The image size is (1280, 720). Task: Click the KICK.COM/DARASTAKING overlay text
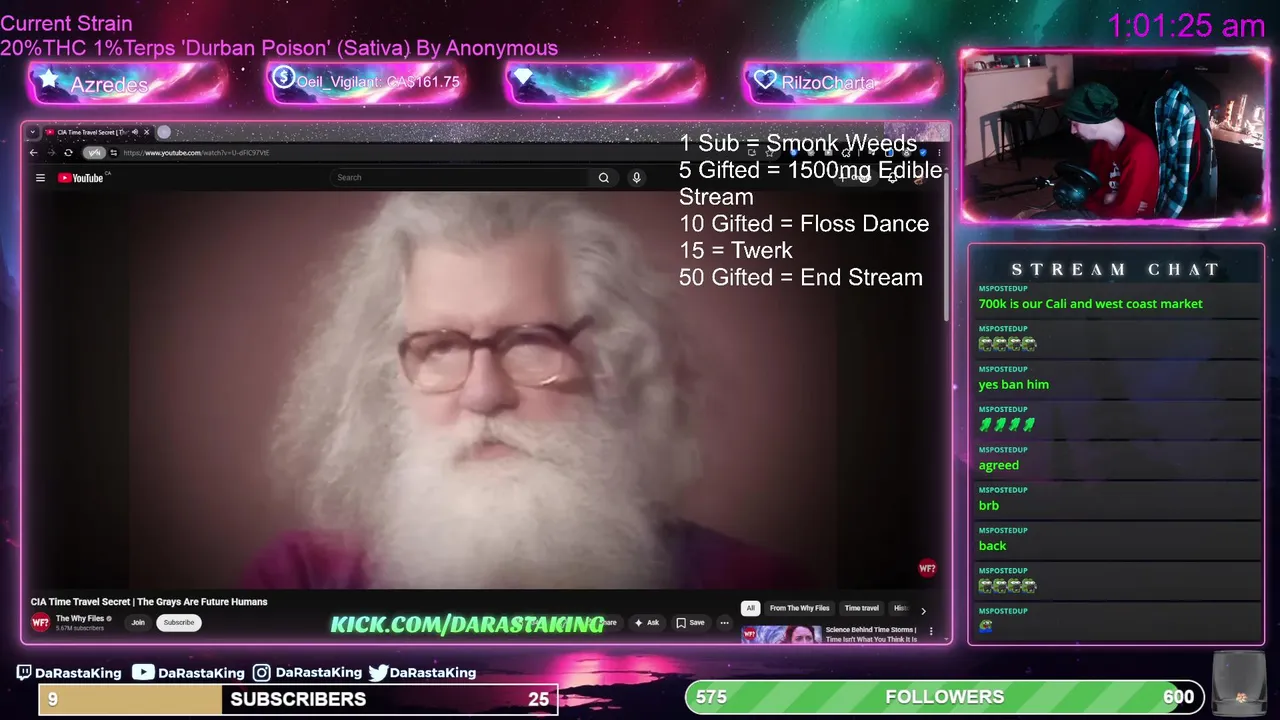[x=467, y=624]
